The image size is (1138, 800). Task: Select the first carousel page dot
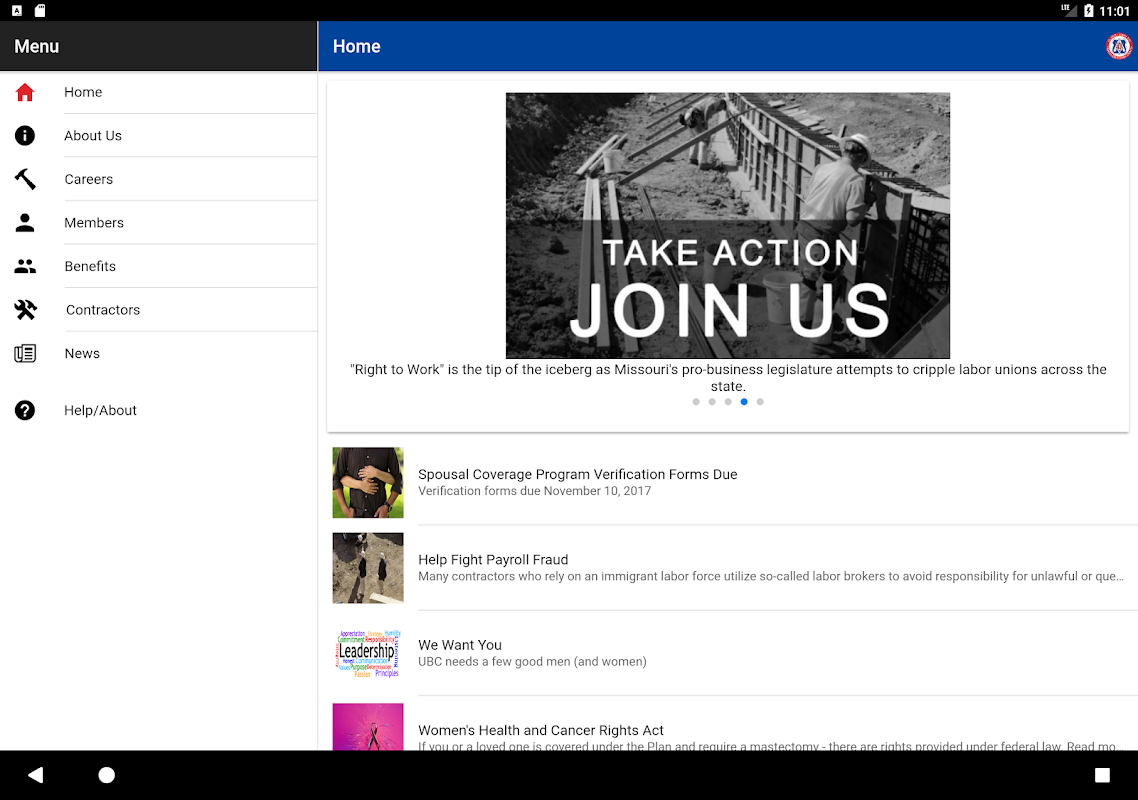coord(696,402)
